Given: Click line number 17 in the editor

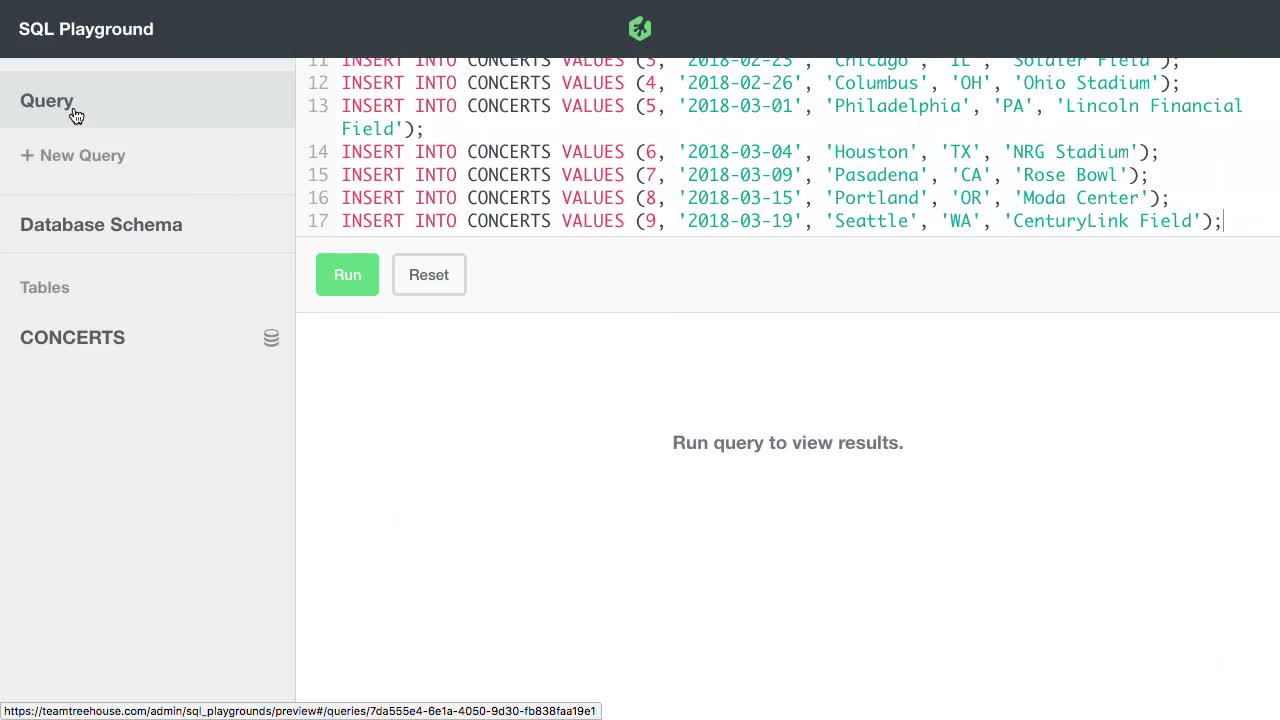Looking at the screenshot, I should 317,221.
